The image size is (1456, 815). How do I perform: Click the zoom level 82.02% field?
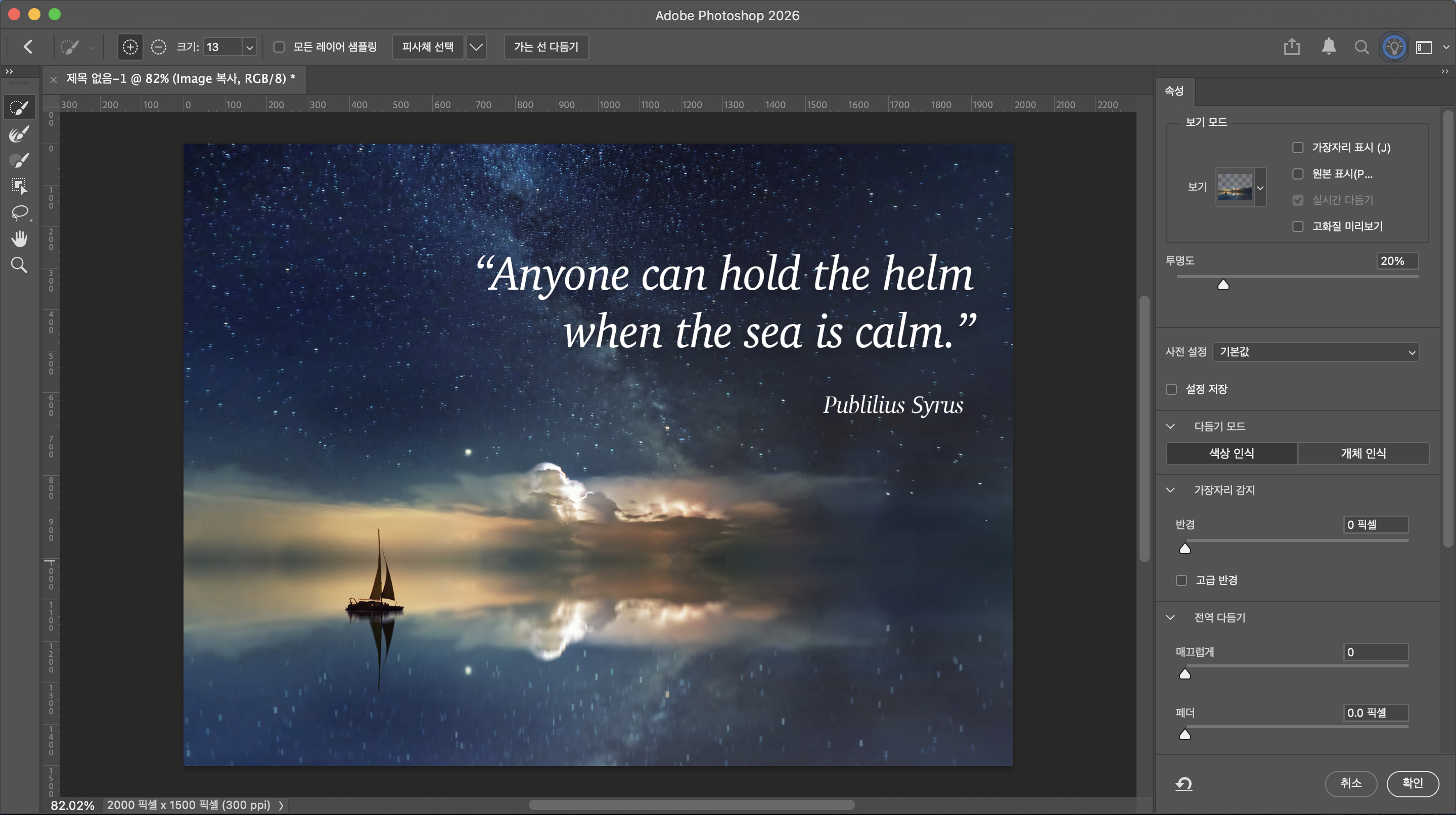coord(72,805)
